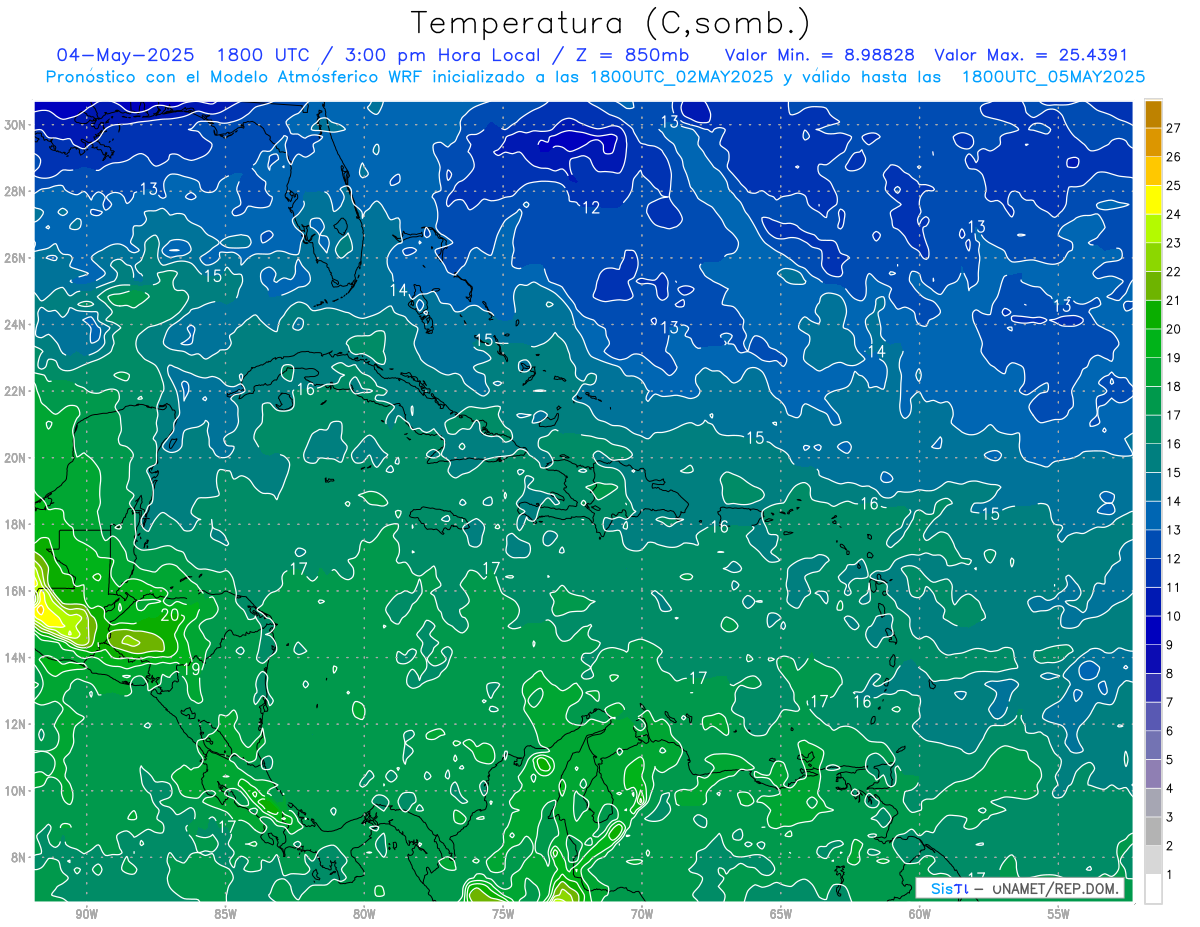The height and width of the screenshot is (927, 1200).
Task: Click latitude axis label "16N"
Action: [15, 591]
